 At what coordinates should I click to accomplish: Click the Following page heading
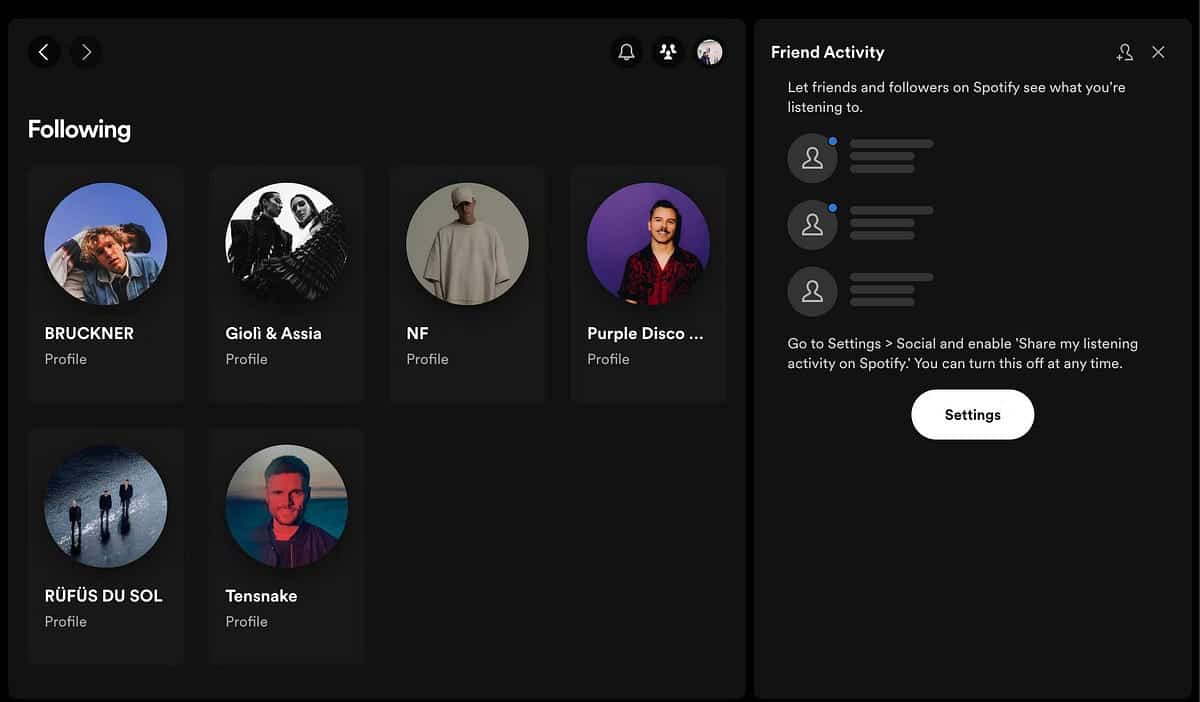coord(79,128)
